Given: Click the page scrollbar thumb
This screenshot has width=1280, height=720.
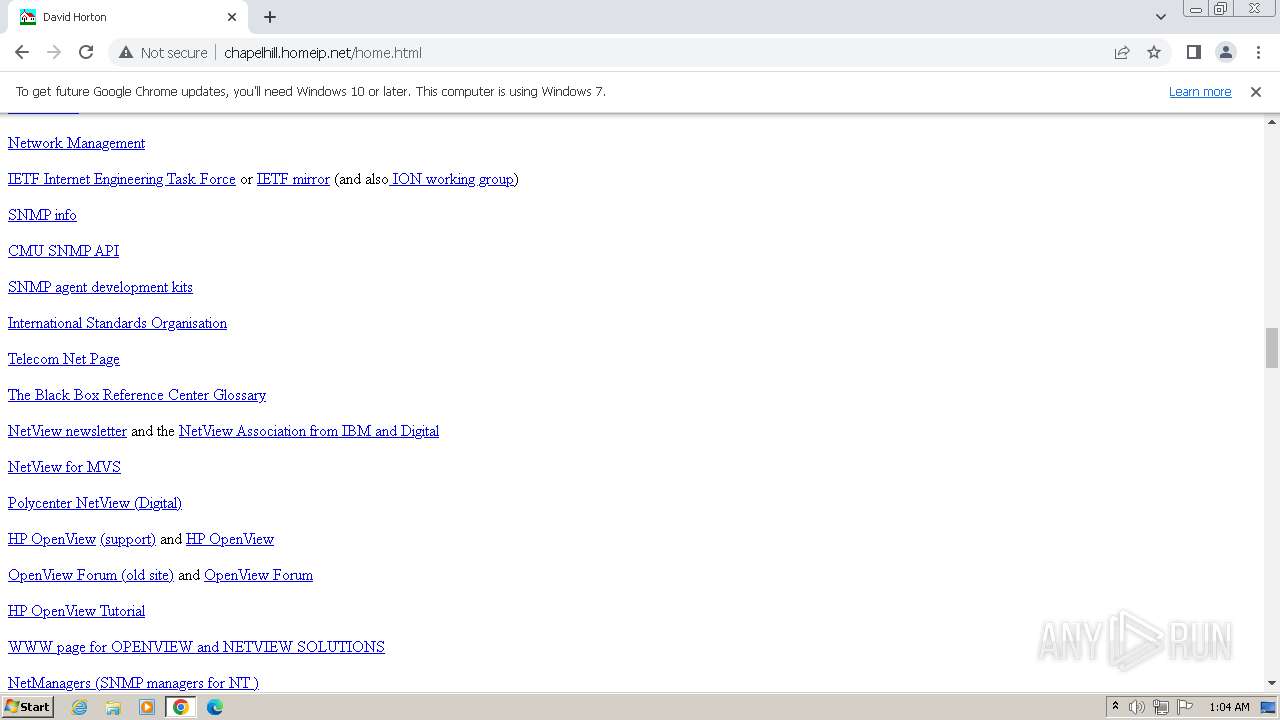Looking at the screenshot, I should pyautogui.click(x=1272, y=348).
